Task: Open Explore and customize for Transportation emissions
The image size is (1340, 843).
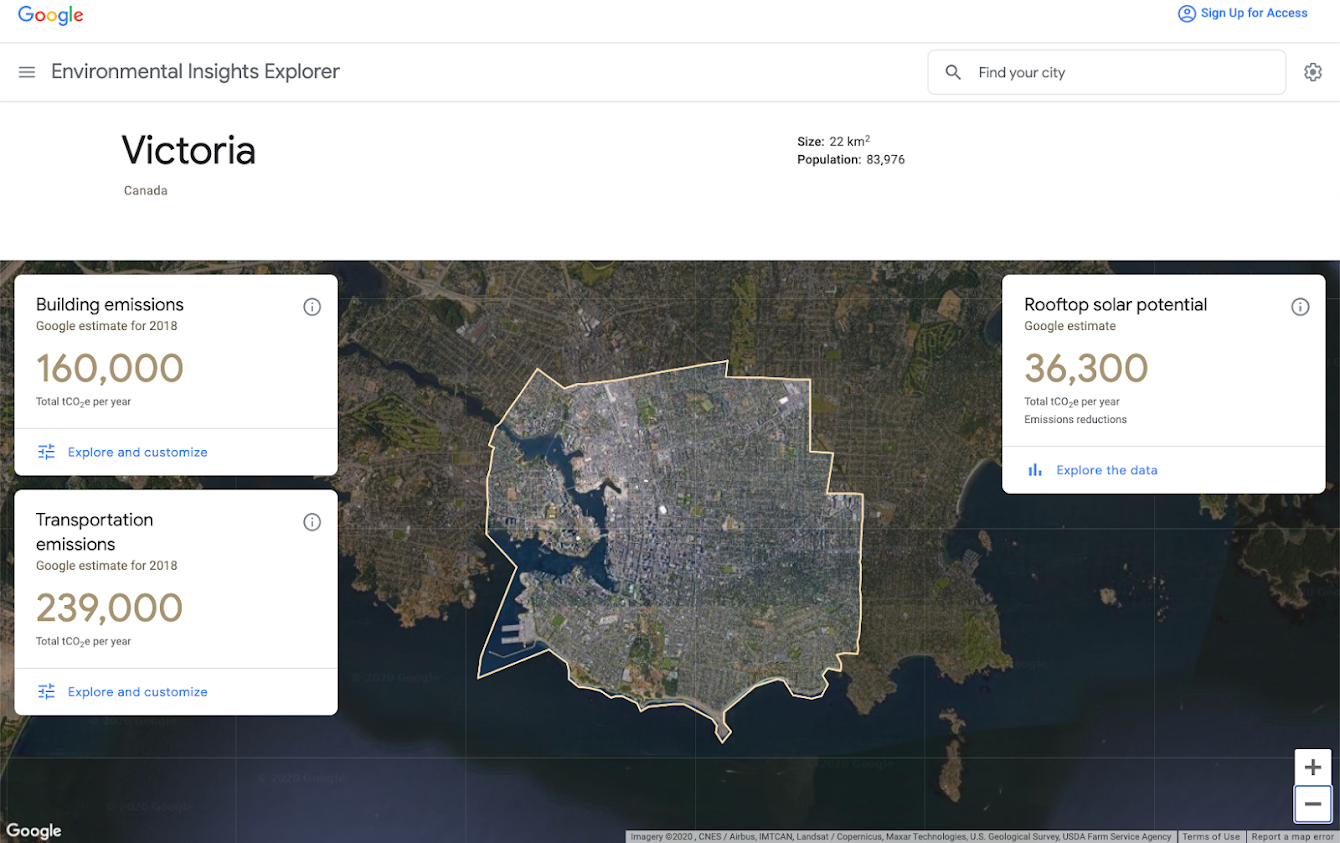Action: pyautogui.click(x=138, y=692)
